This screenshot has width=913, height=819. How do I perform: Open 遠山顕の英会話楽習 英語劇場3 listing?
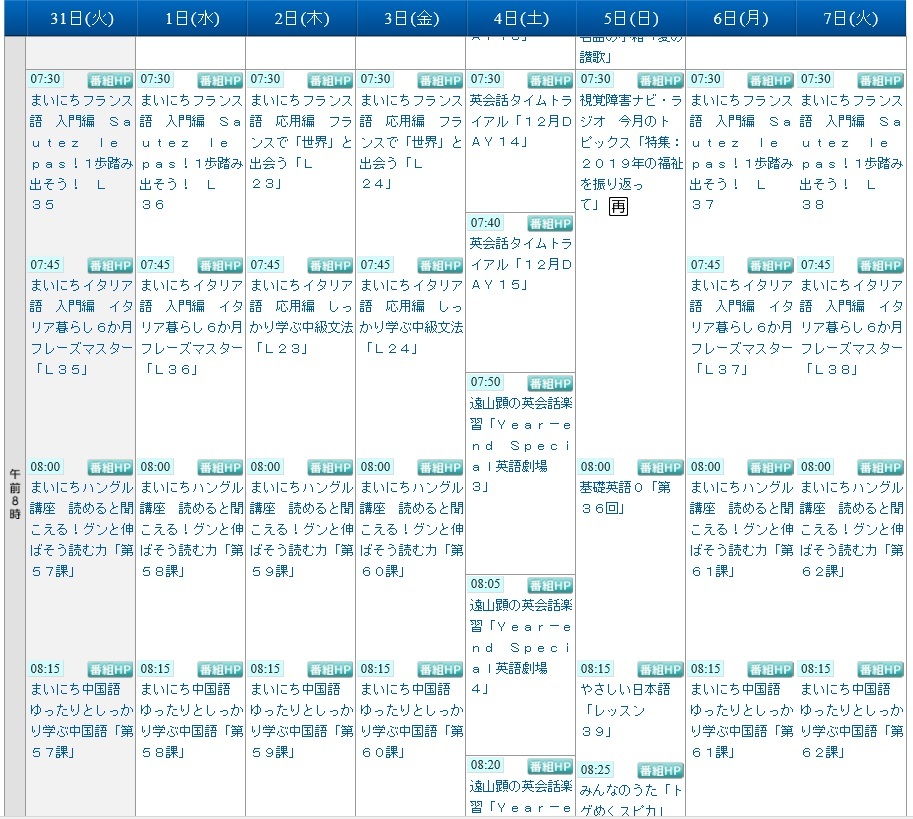(x=521, y=445)
